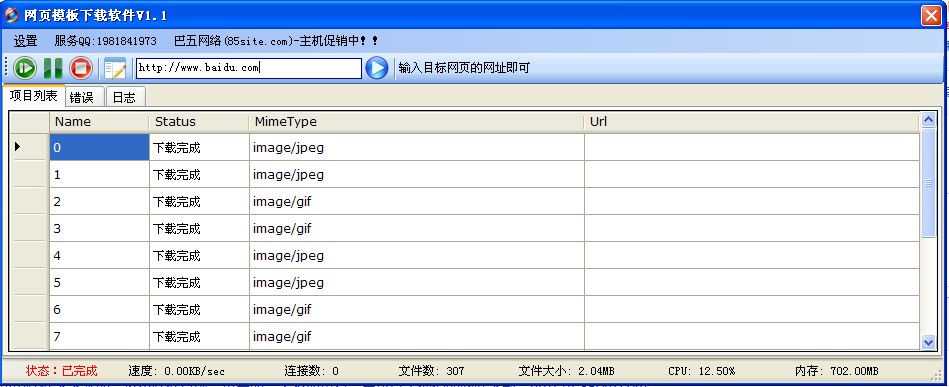The width and height of the screenshot is (949, 387).
Task: Select Name cell '3'
Action: click(99, 228)
